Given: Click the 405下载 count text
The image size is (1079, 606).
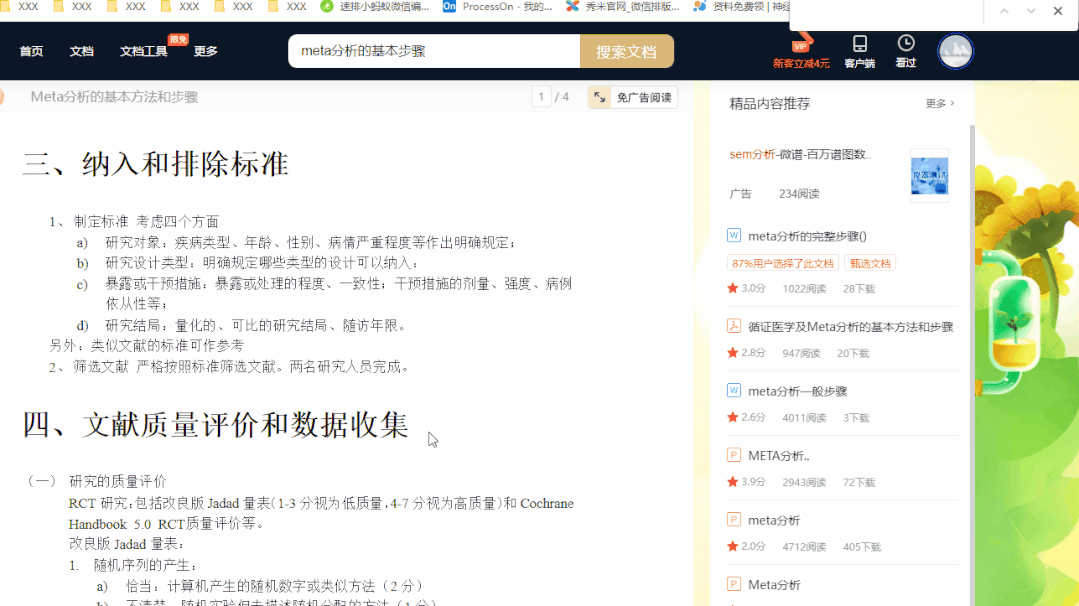Looking at the screenshot, I should click(862, 548).
